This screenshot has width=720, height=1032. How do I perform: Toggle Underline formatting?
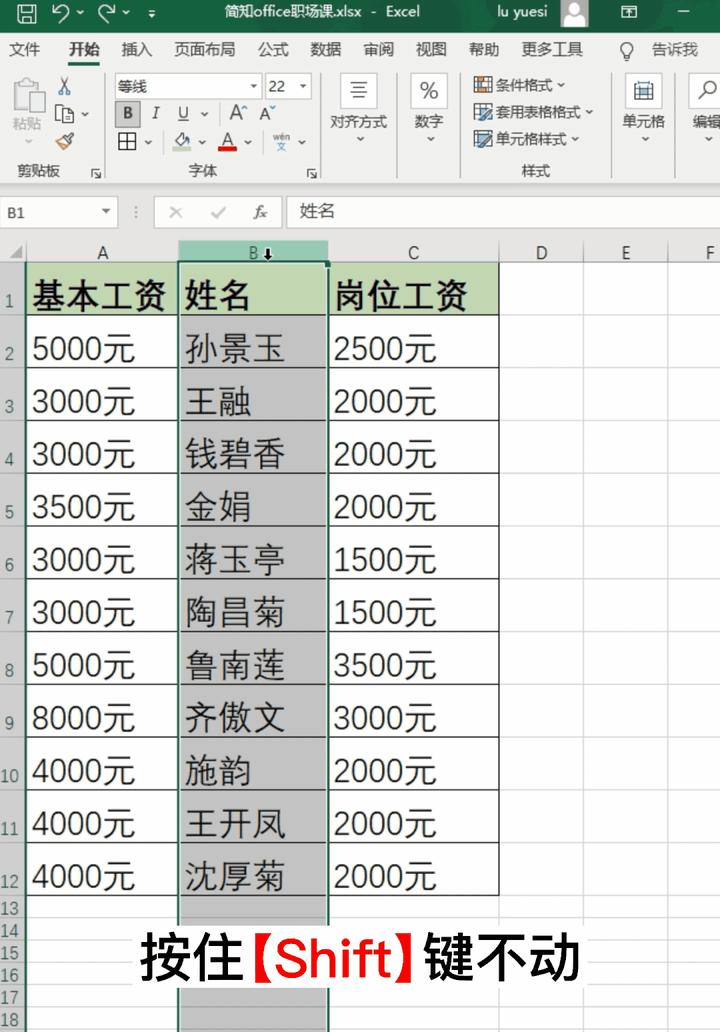click(x=184, y=113)
